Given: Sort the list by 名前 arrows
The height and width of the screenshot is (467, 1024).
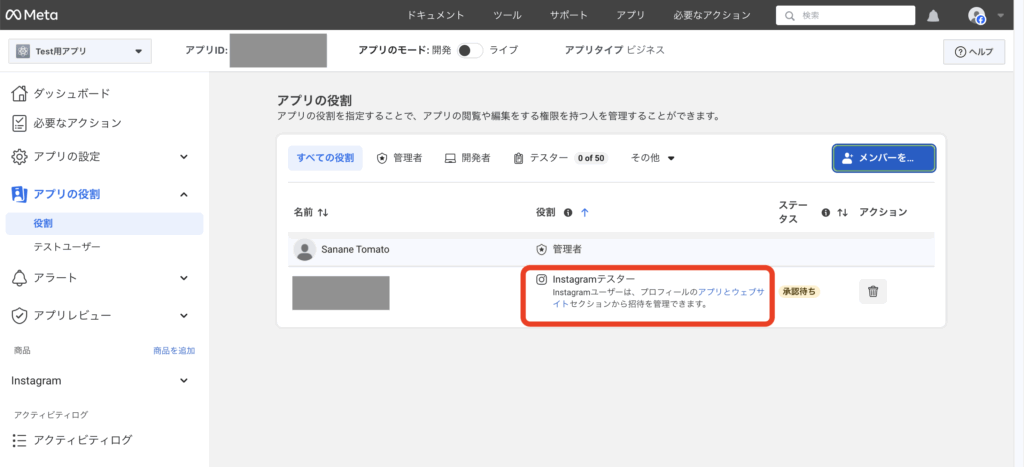Looking at the screenshot, I should [x=323, y=212].
